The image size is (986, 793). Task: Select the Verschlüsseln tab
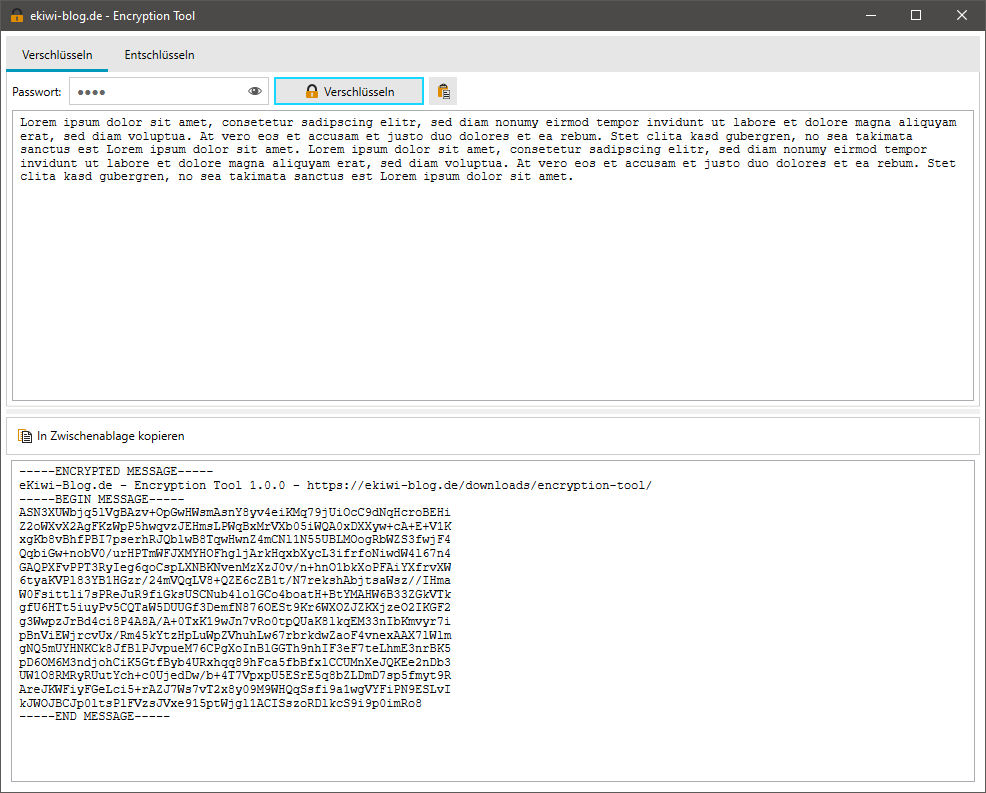(x=56, y=56)
